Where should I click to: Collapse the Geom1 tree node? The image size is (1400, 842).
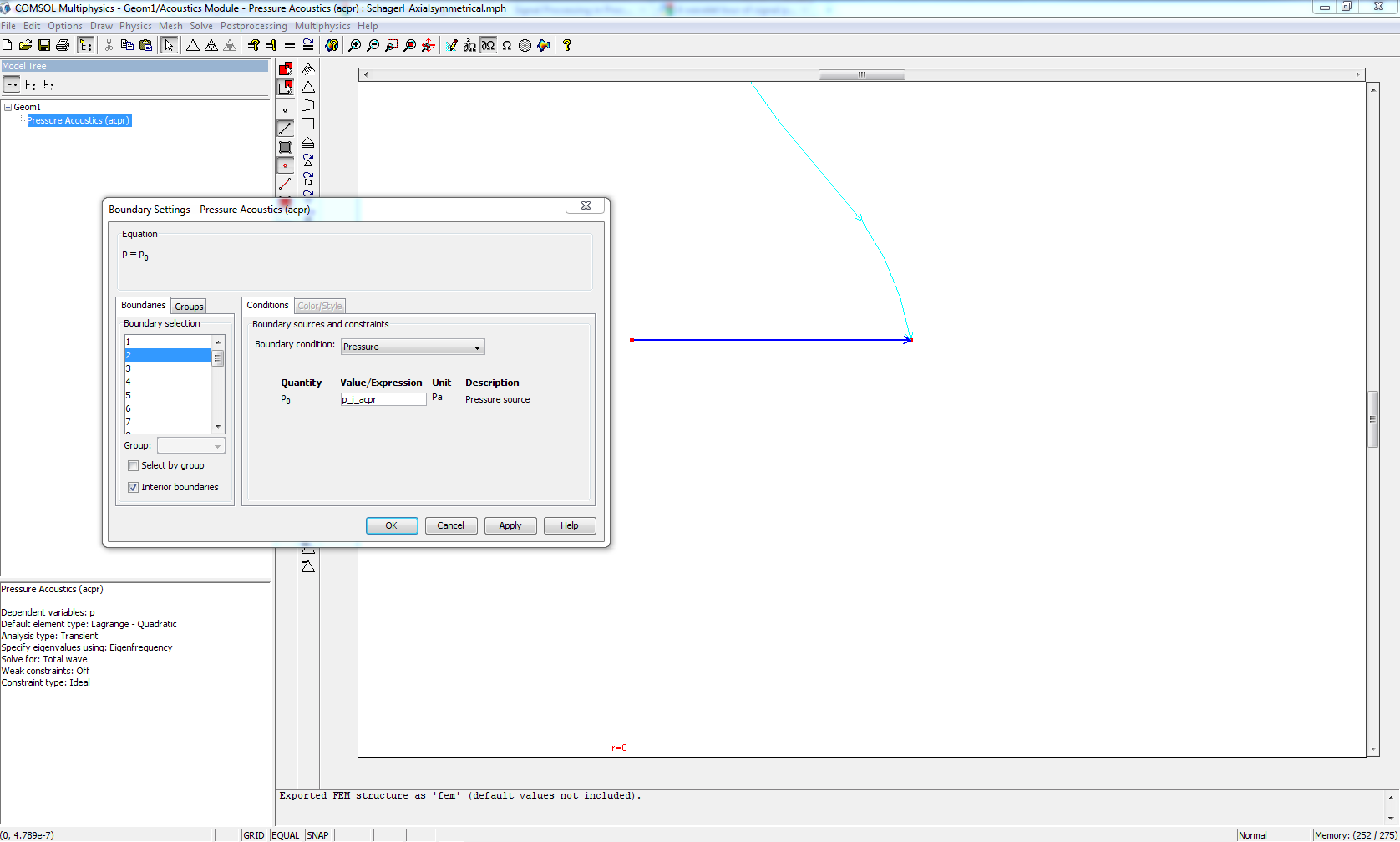coord(8,107)
